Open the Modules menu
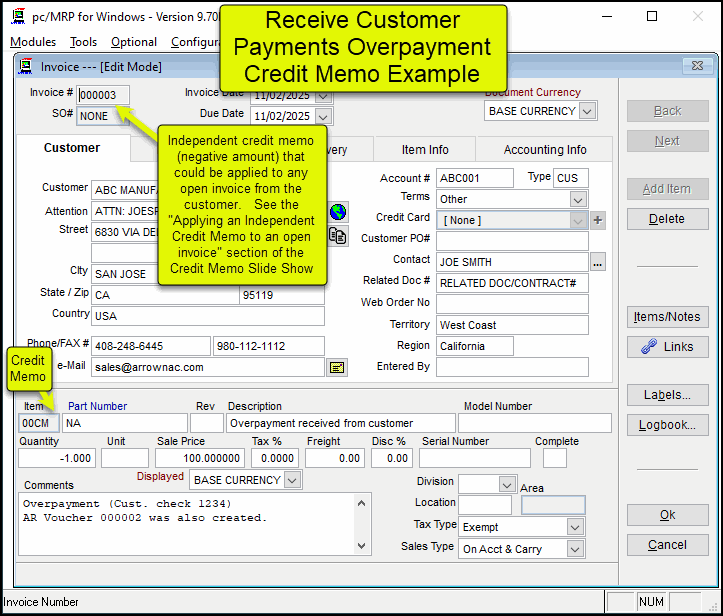The height and width of the screenshot is (616, 723). (33, 42)
